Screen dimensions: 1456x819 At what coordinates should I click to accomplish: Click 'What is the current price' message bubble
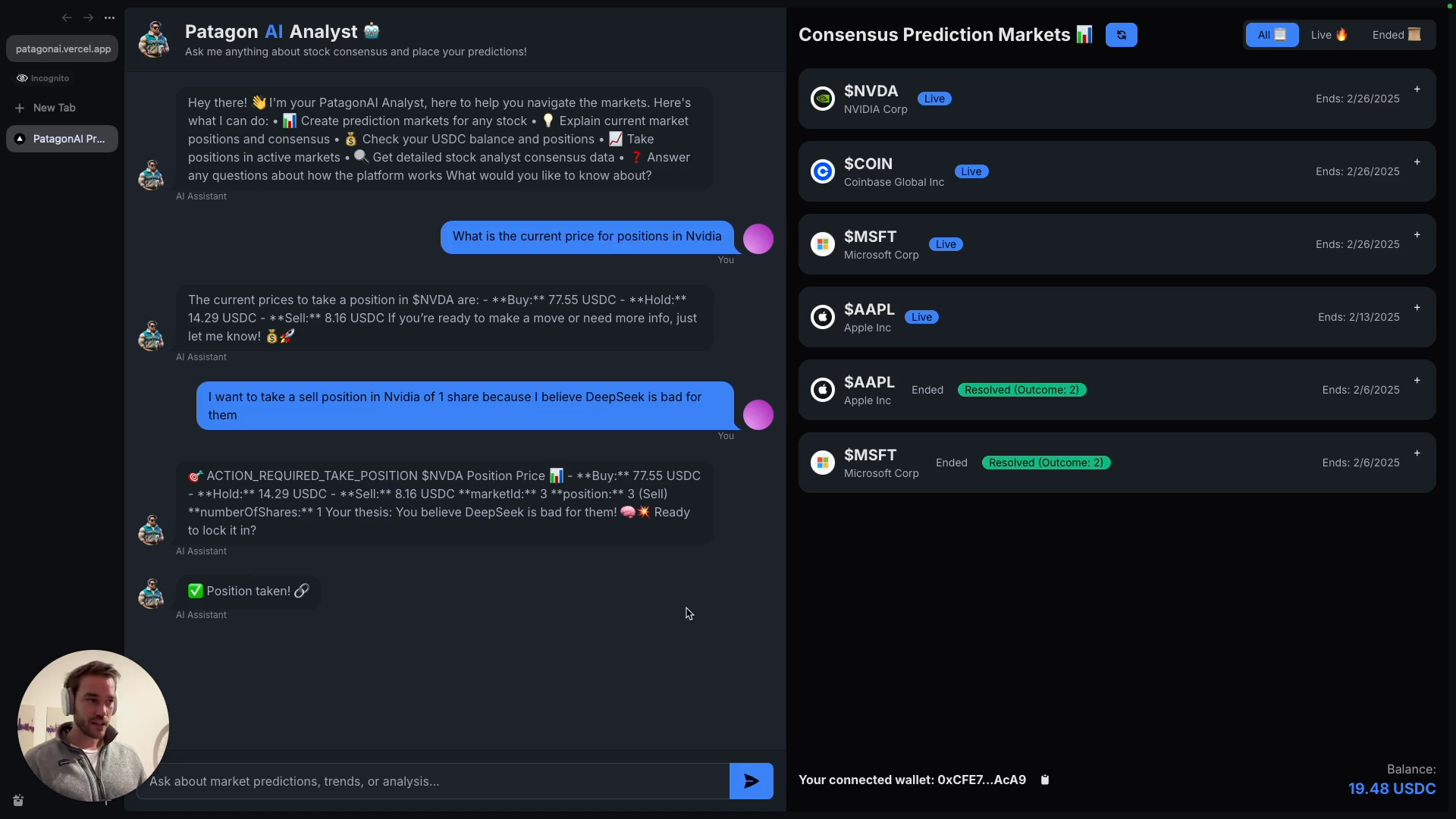[587, 237]
